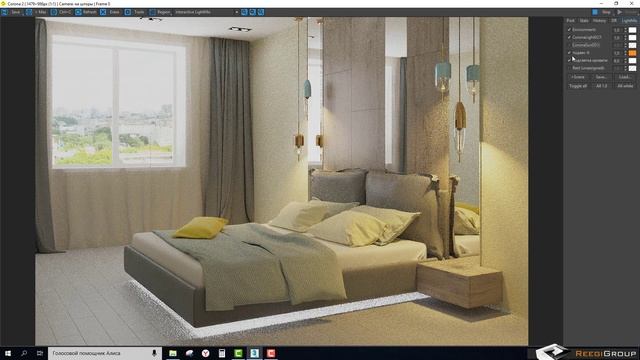Toggle the fourth light checkbox (orange swatch row)
The image size is (640, 360).
pos(569,53)
